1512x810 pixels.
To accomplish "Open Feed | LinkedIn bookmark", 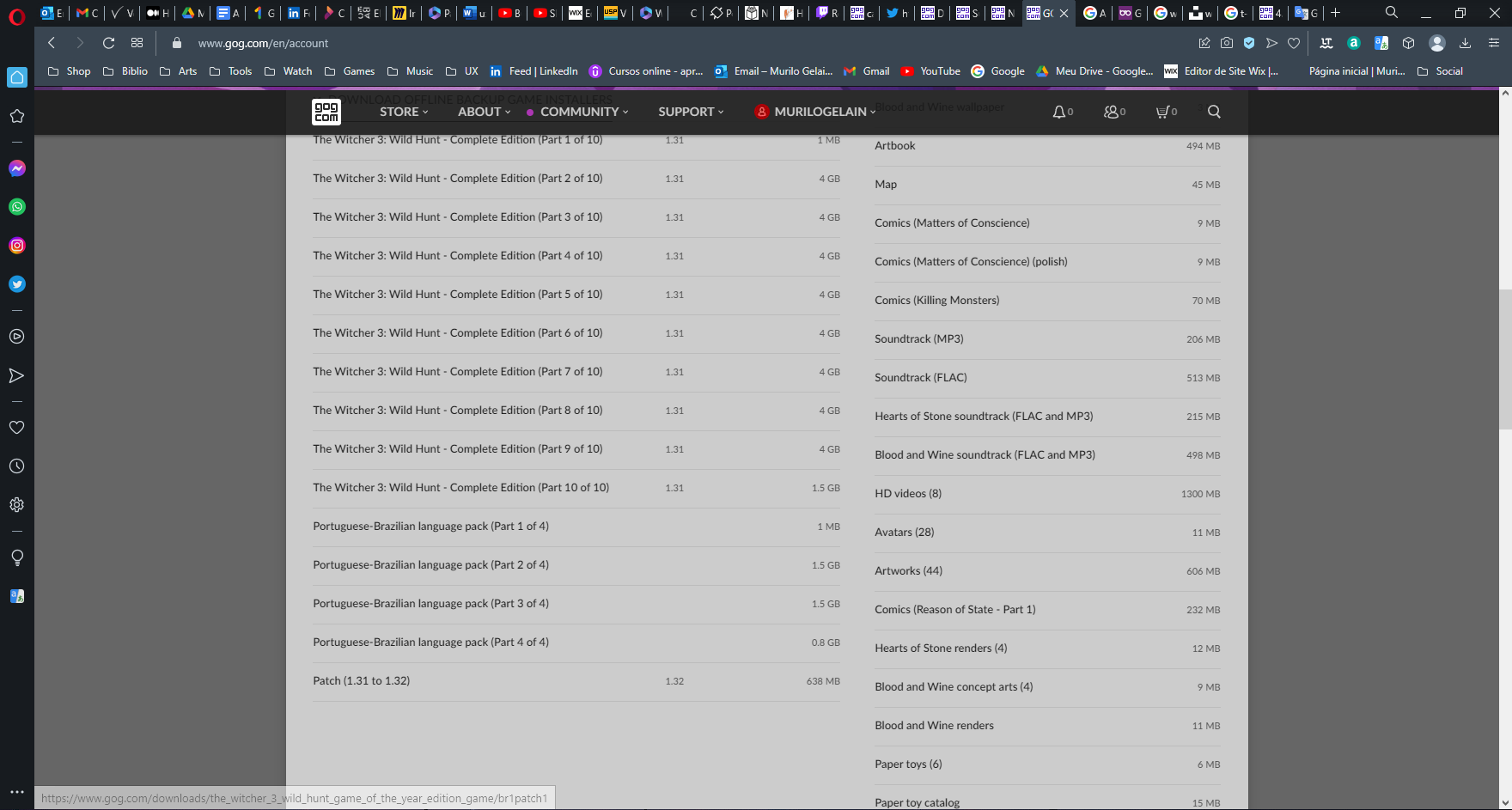I will 533,71.
